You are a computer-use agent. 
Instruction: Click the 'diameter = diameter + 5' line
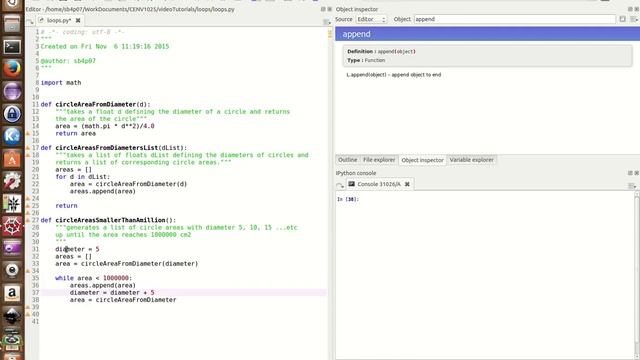112,293
